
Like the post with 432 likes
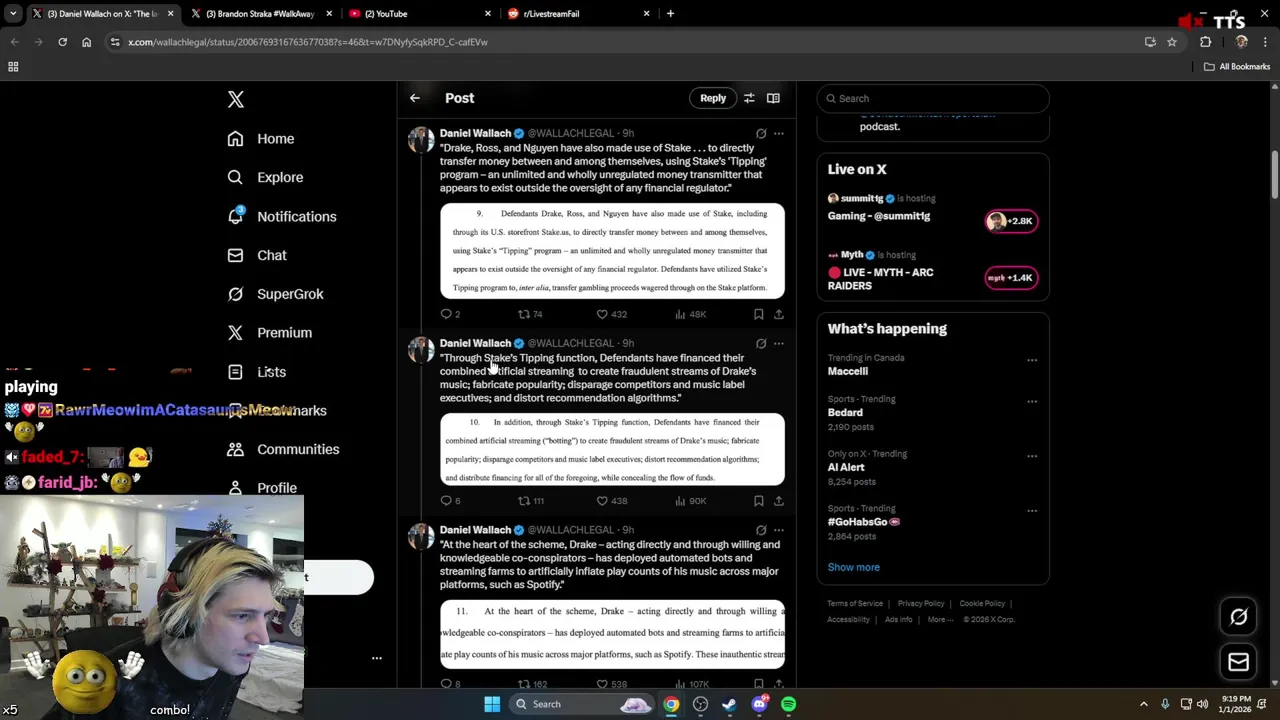point(611,314)
